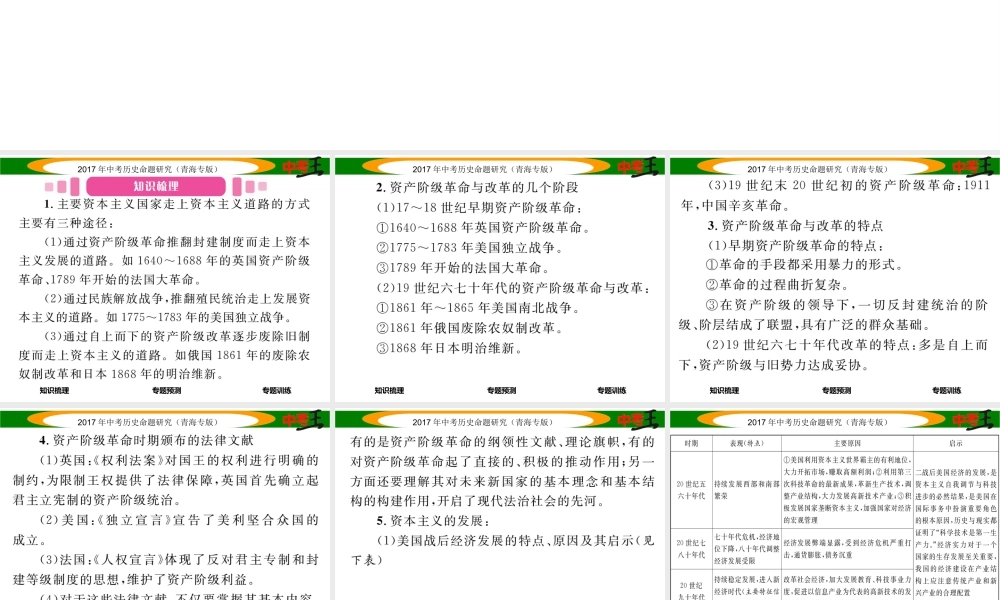Click the '时期' table header cell
Image resolution: width=1000 pixels, height=600 pixels.
tap(691, 443)
